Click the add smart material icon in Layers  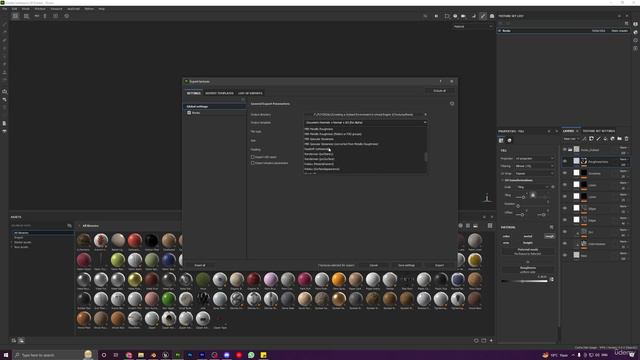tap(612, 139)
